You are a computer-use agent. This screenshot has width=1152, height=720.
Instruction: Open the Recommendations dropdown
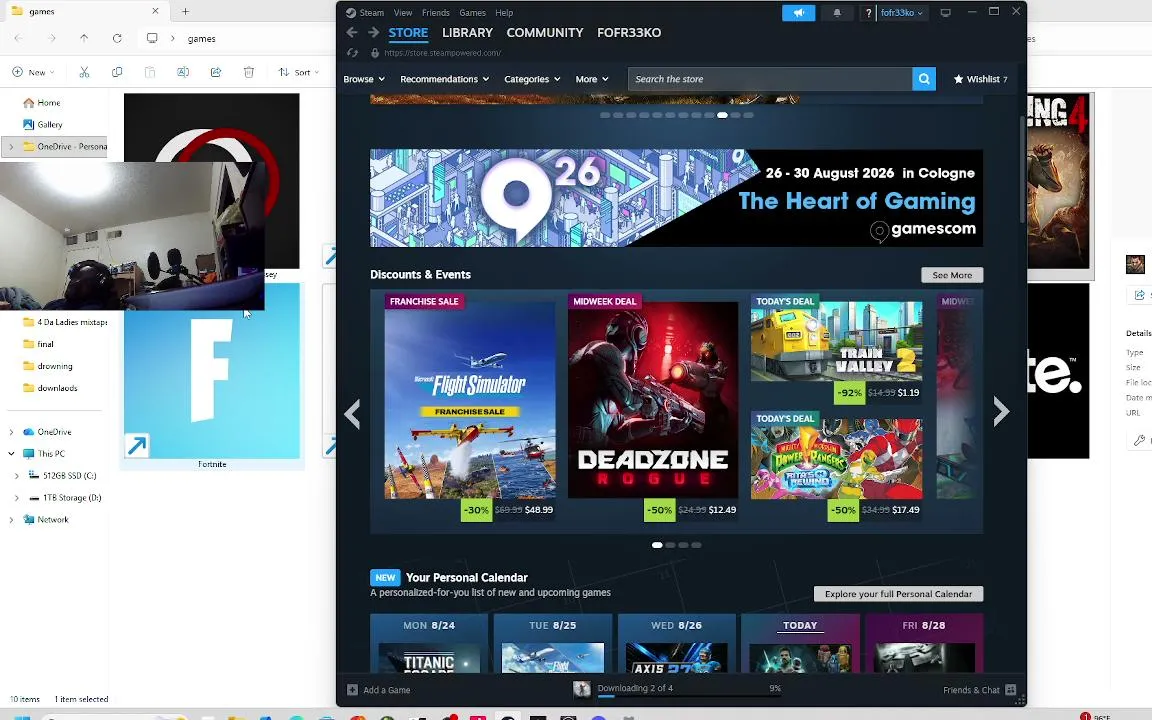click(444, 79)
